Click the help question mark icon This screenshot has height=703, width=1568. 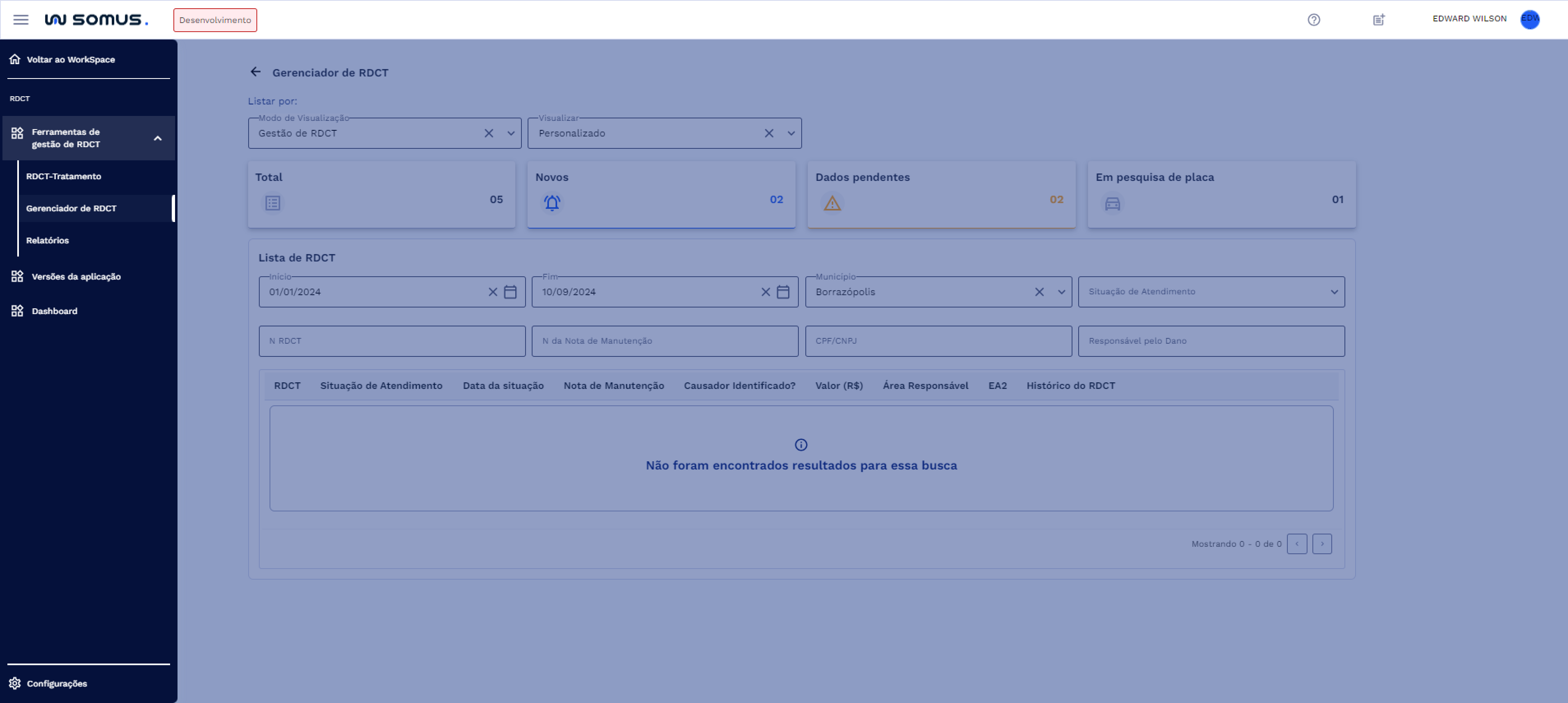(1314, 19)
